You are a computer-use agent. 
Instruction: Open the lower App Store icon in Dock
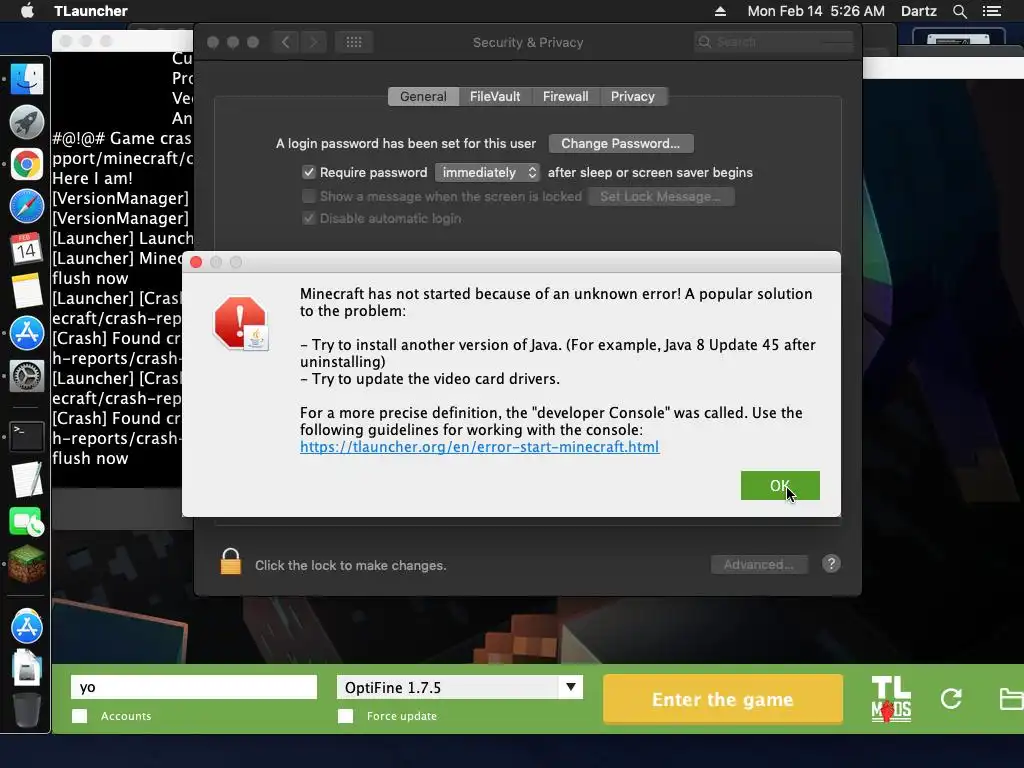click(27, 626)
